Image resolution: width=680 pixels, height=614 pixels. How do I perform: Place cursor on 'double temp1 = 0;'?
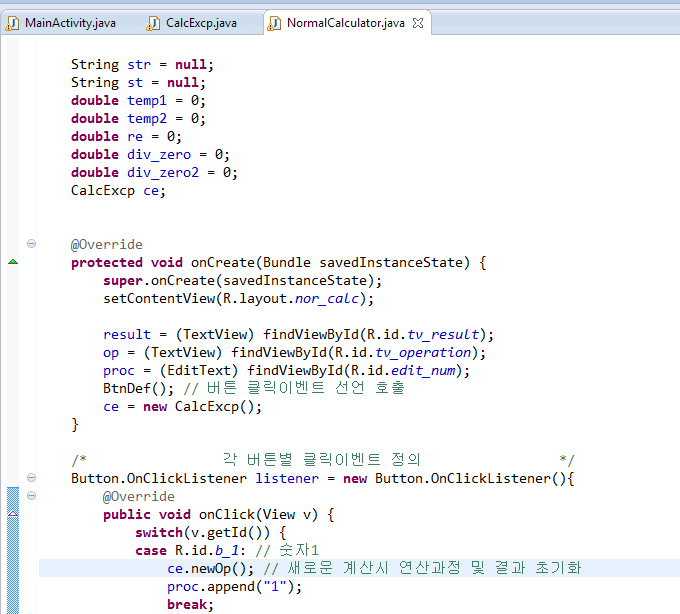138,101
